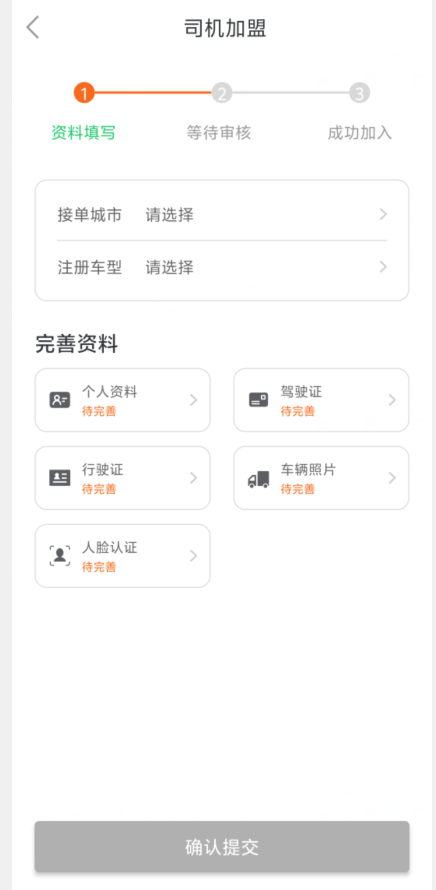
Task: Expand 驾驶证 card chevron
Action: point(392,400)
